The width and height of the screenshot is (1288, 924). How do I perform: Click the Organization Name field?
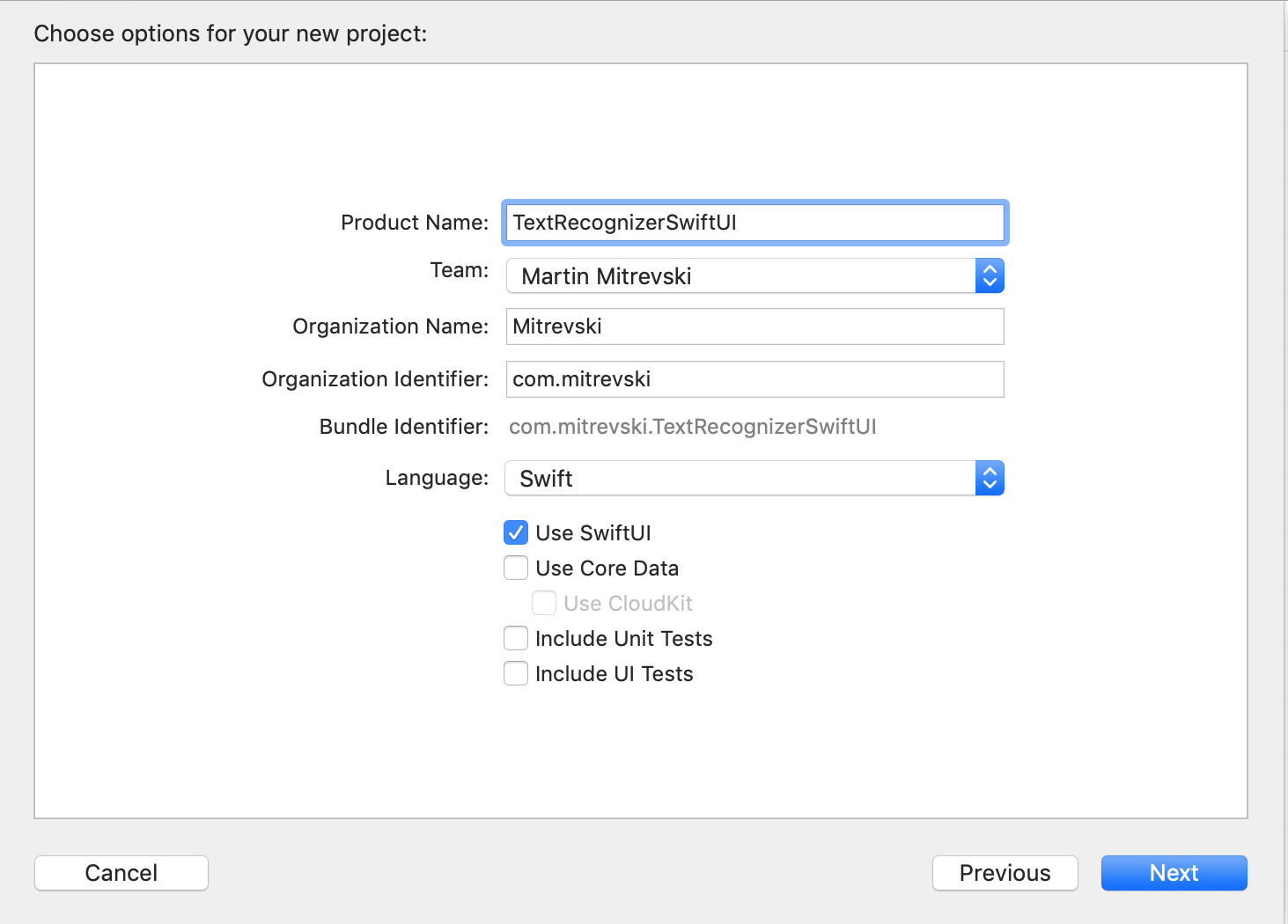(753, 326)
